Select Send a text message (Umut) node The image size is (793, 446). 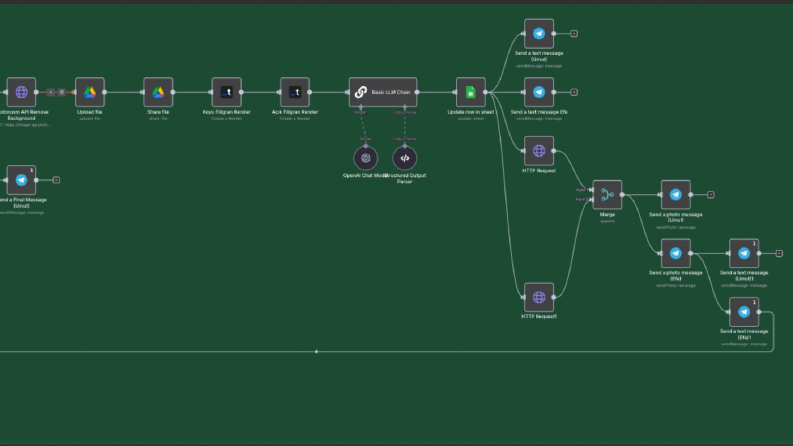click(539, 33)
